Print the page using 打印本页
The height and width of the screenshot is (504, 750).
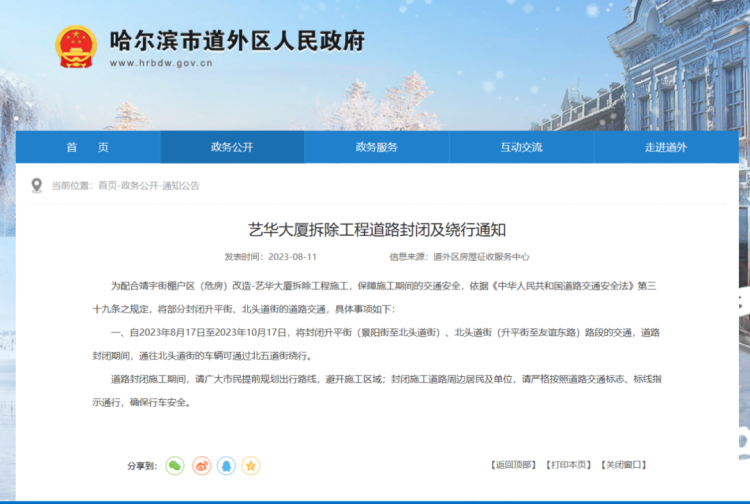point(568,465)
